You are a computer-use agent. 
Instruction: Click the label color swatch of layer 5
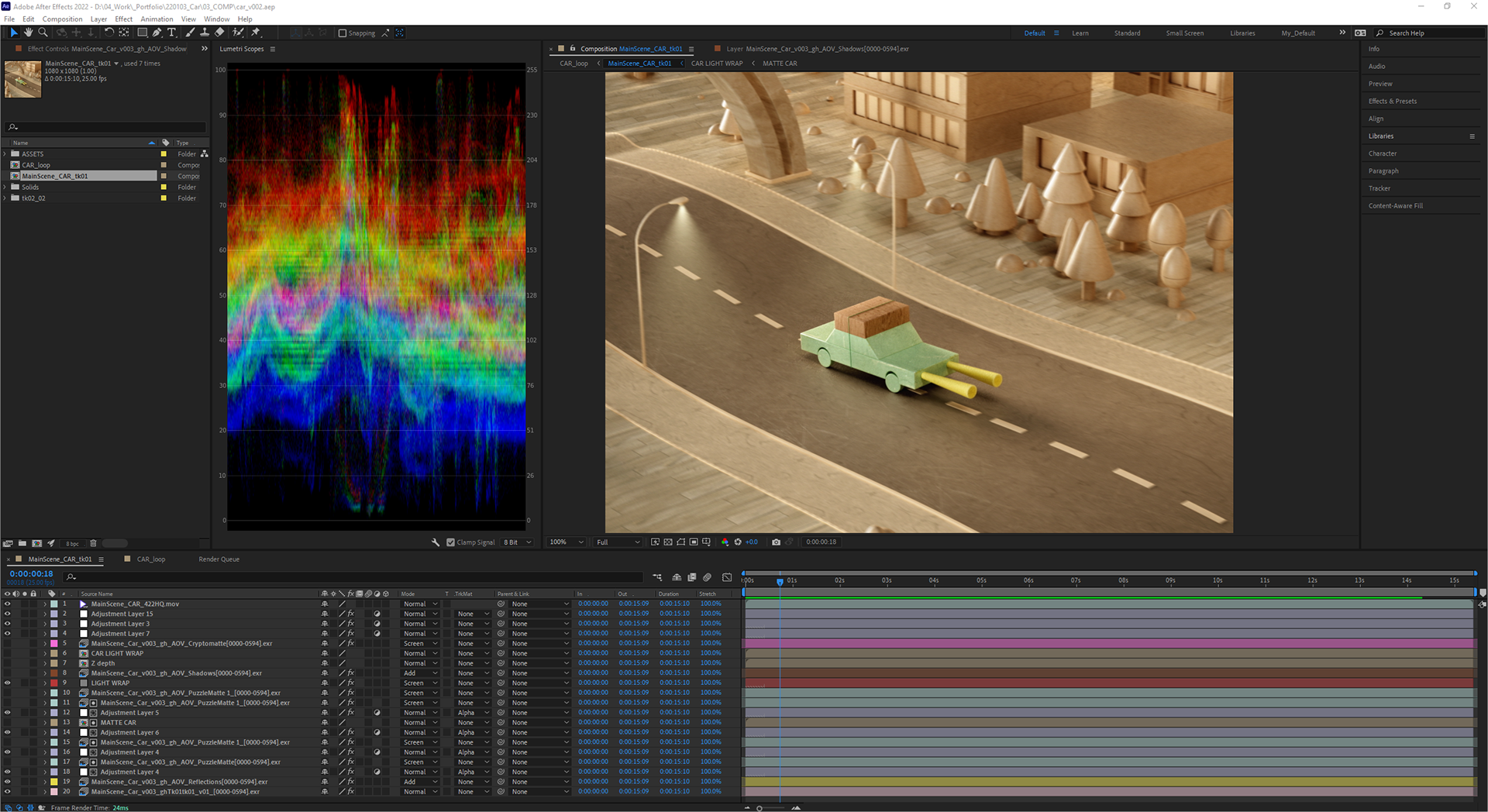pyautogui.click(x=54, y=644)
